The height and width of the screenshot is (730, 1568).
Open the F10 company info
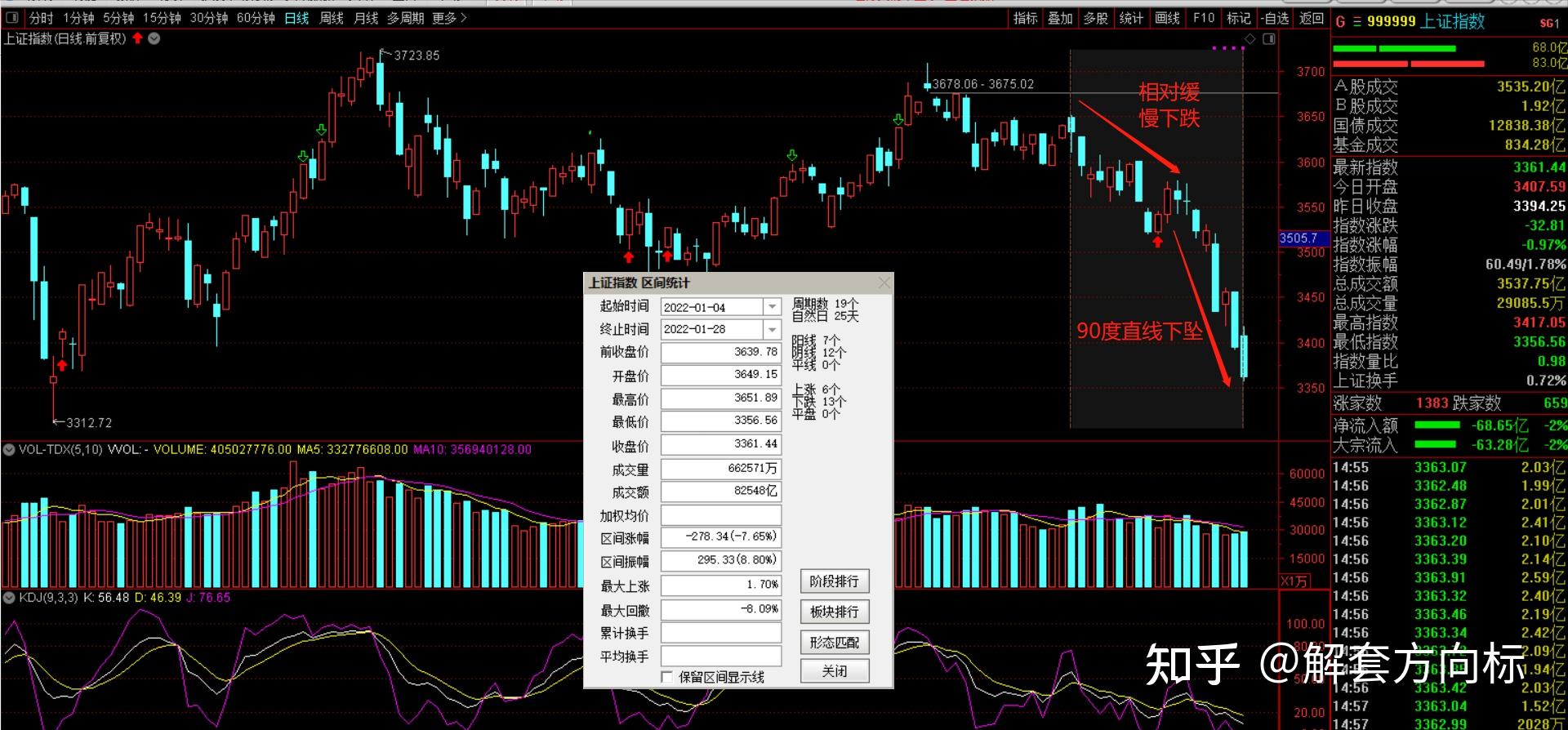1204,18
